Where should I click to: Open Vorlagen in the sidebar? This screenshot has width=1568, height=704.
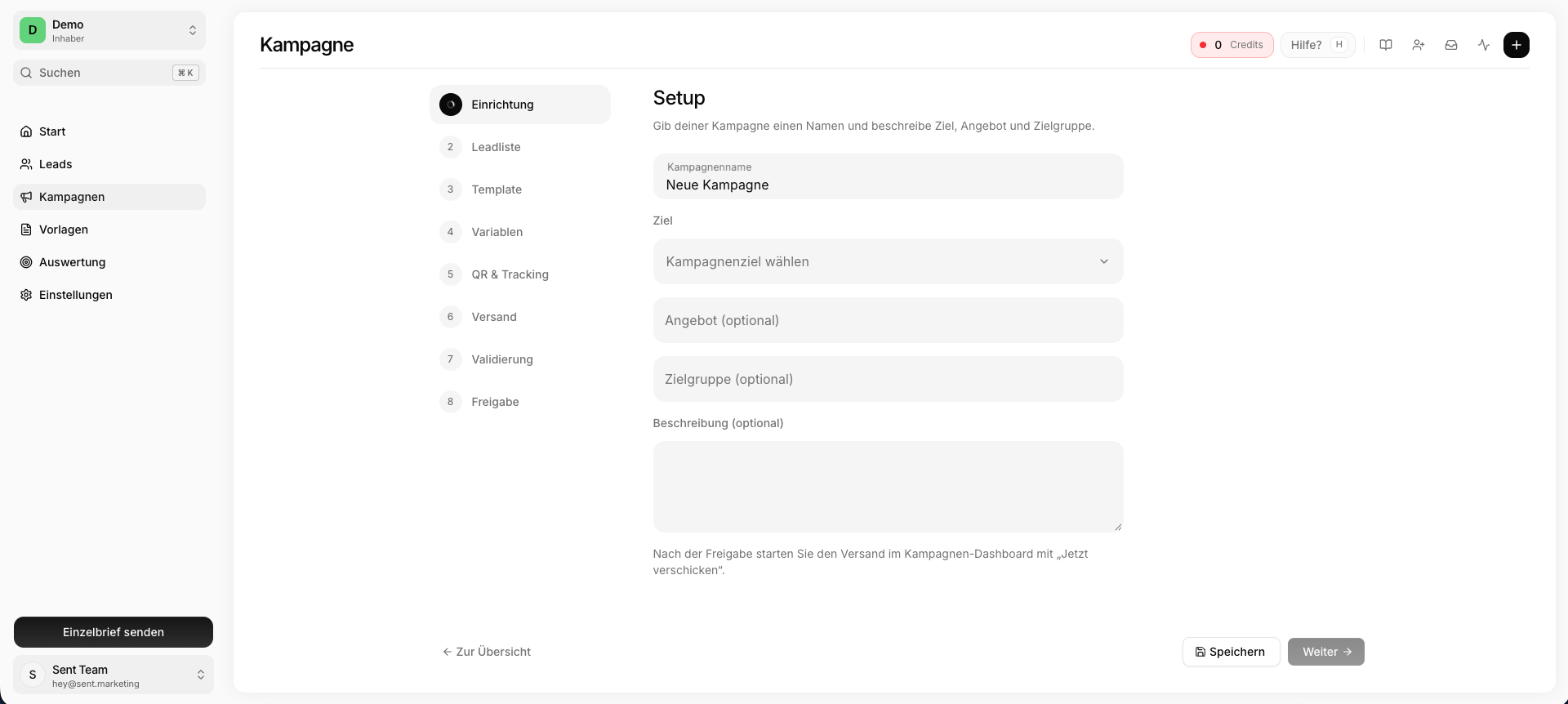click(109, 229)
